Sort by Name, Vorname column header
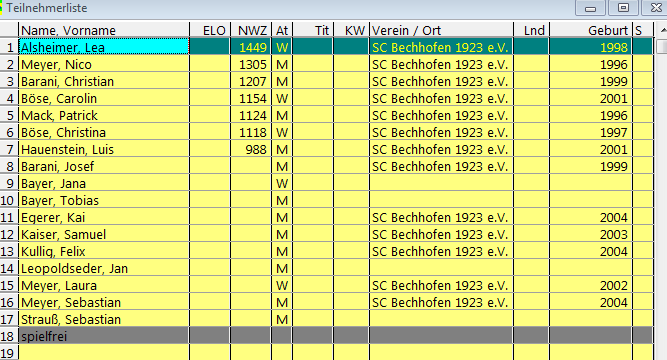Viewport: 667px width, 360px height. click(104, 30)
